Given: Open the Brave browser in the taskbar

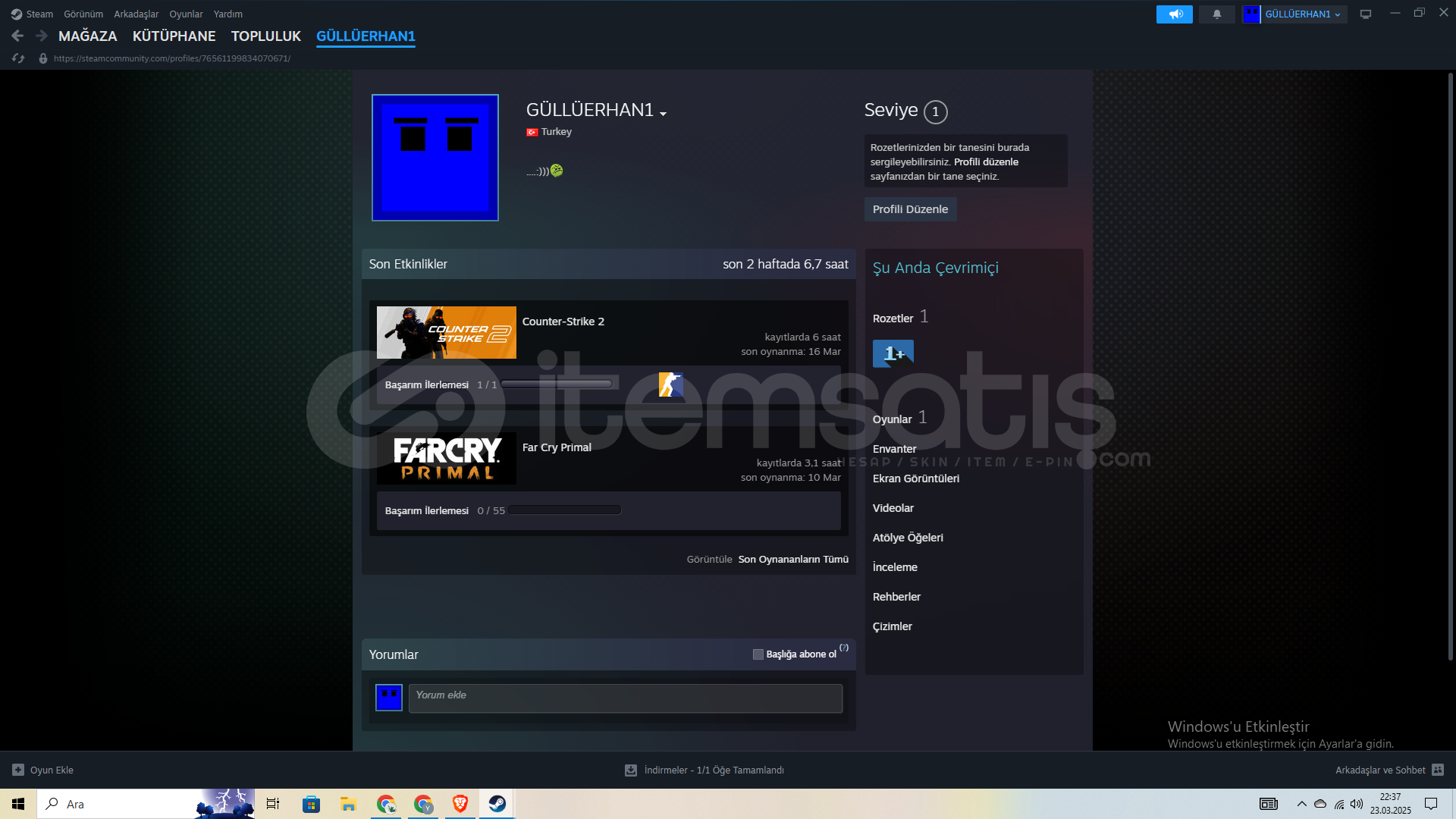Looking at the screenshot, I should pyautogui.click(x=460, y=804).
